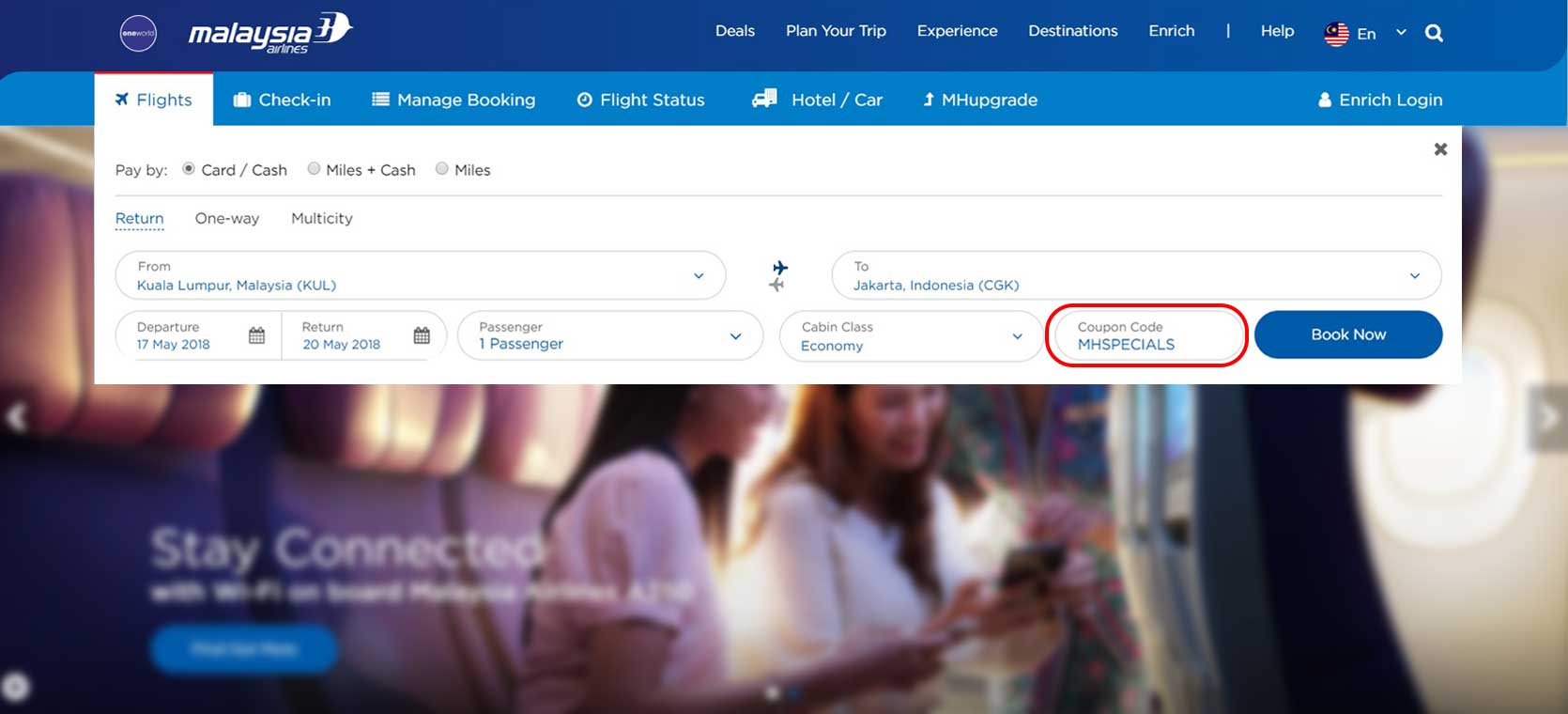Open the Deals menu

[x=735, y=31]
